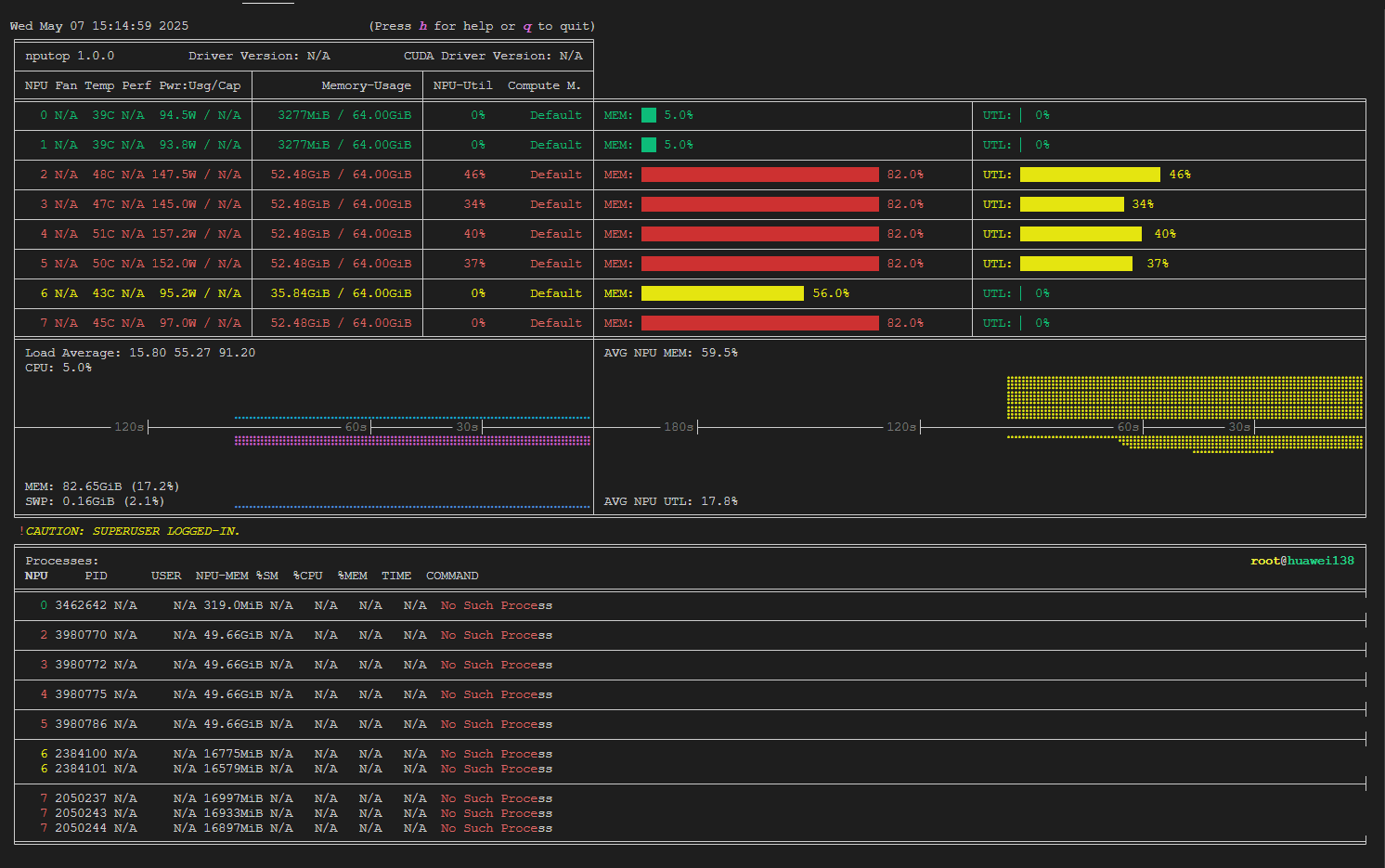Click the yellow UTL bar showing 46%
1385x868 pixels.
tap(1090, 175)
